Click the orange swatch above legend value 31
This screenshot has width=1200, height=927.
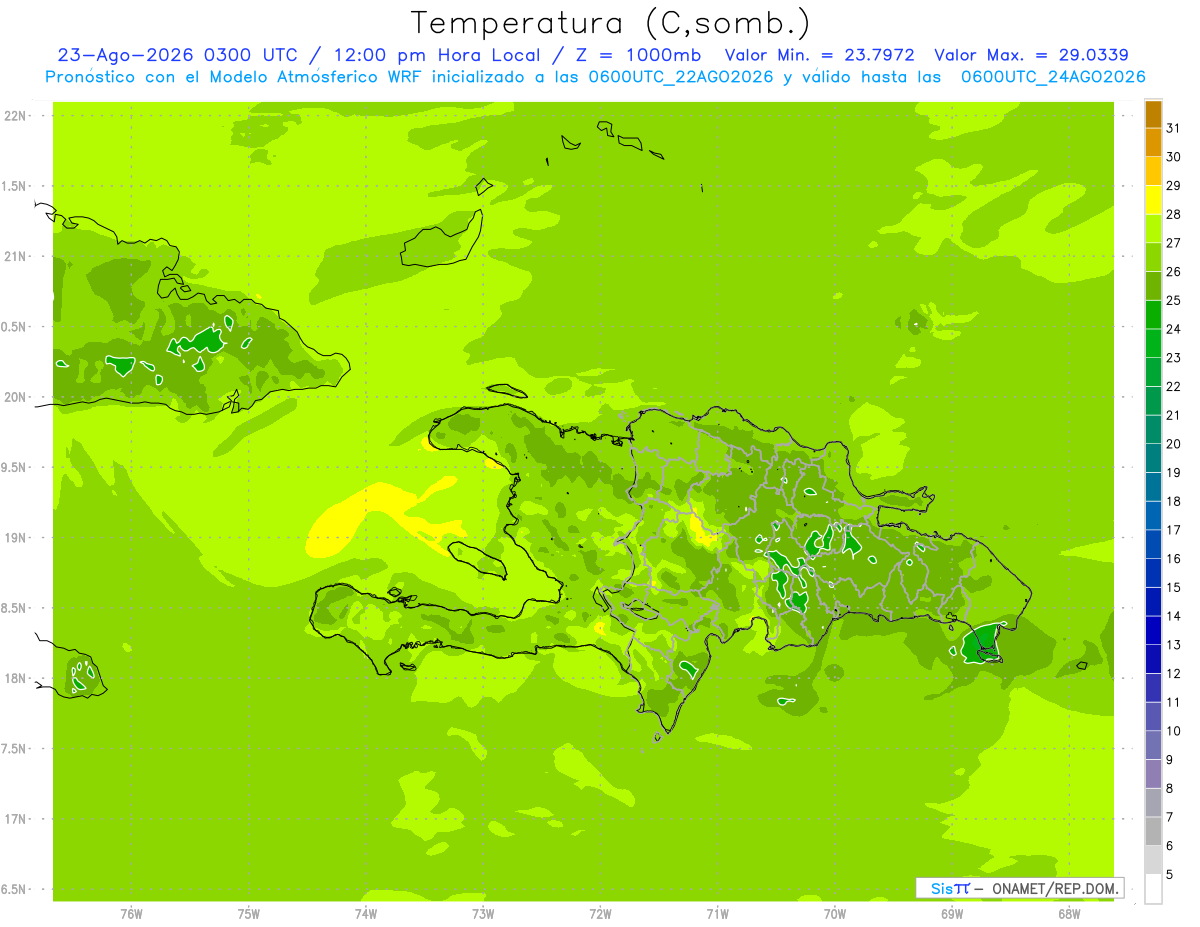[1153, 114]
